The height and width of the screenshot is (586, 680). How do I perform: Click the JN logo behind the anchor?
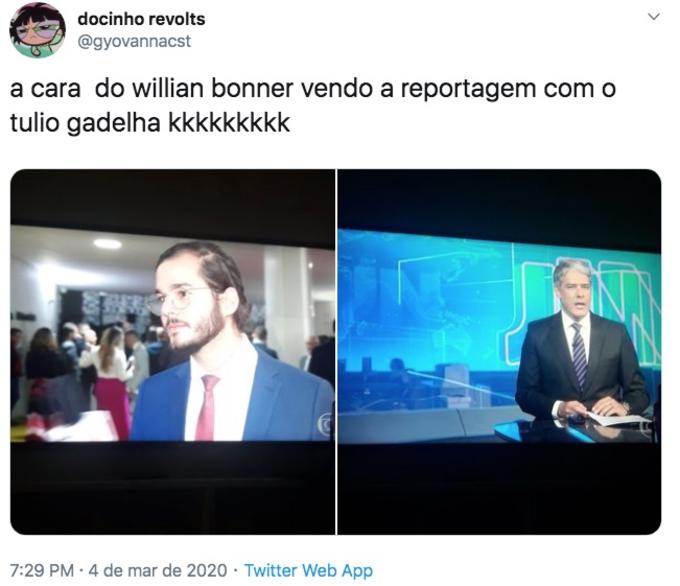click(583, 311)
